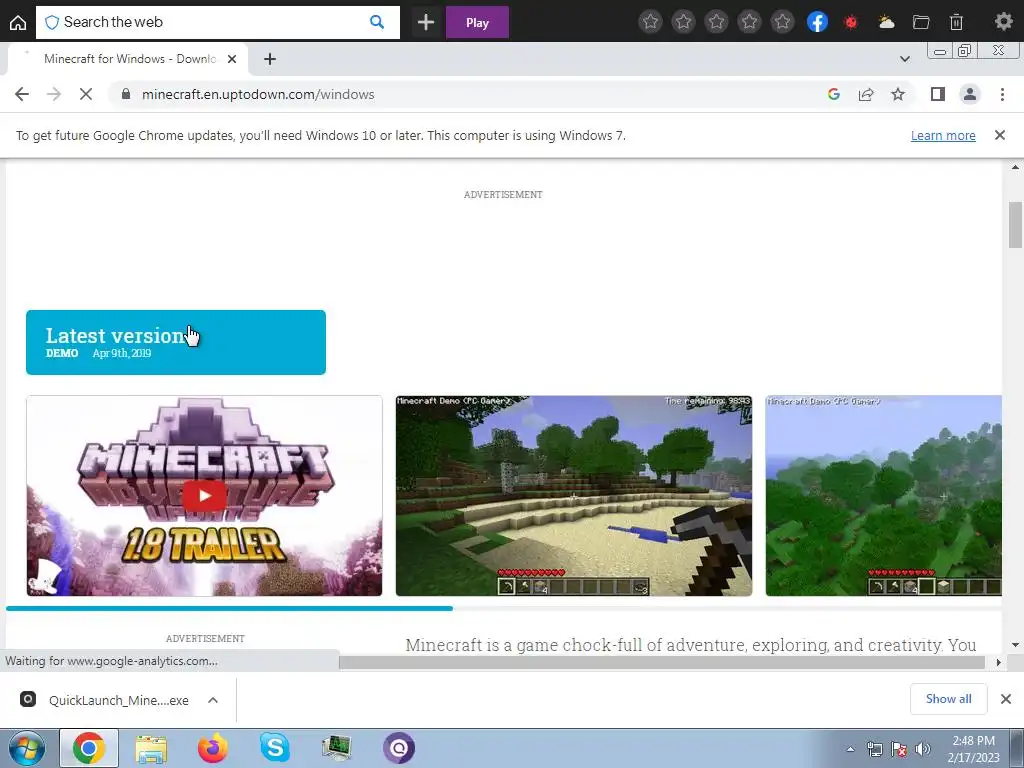Click the page scroll up arrow
Image resolution: width=1024 pixels, height=768 pixels.
pos(1015,167)
